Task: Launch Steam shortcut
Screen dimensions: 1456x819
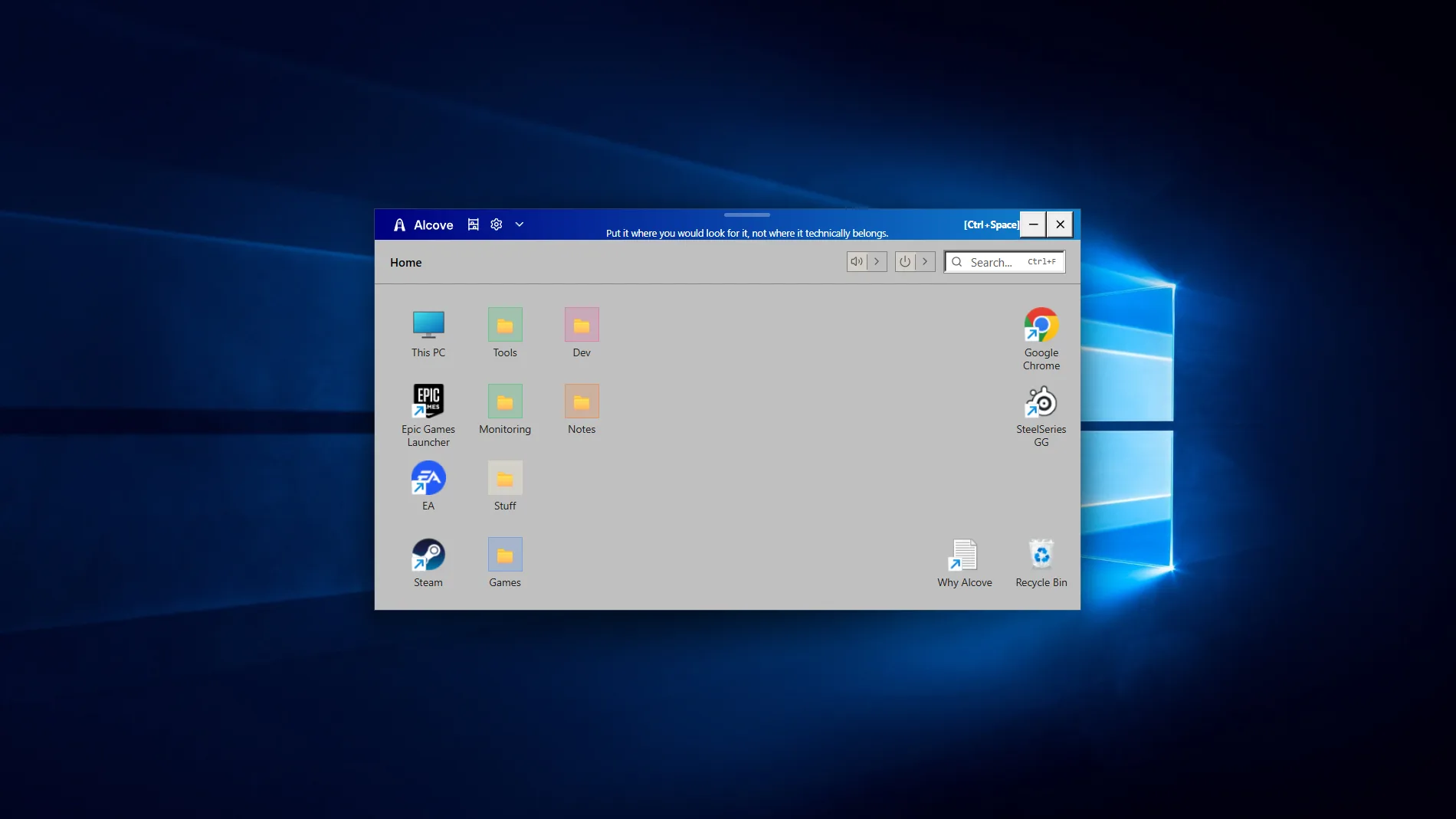Action: 428,563
